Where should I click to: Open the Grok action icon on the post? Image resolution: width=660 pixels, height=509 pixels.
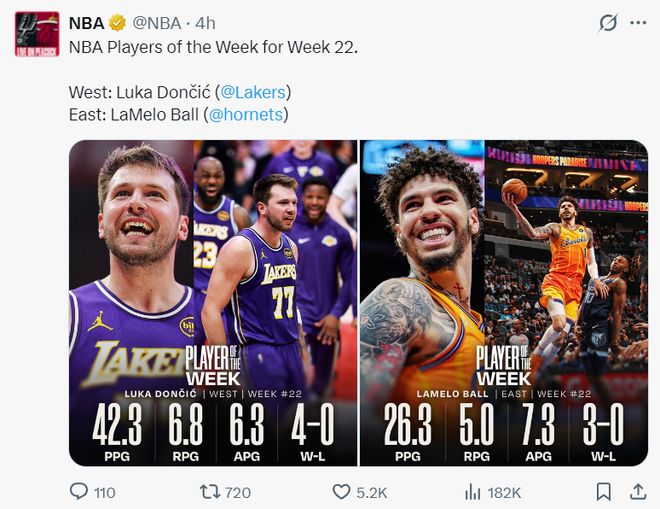tap(606, 23)
